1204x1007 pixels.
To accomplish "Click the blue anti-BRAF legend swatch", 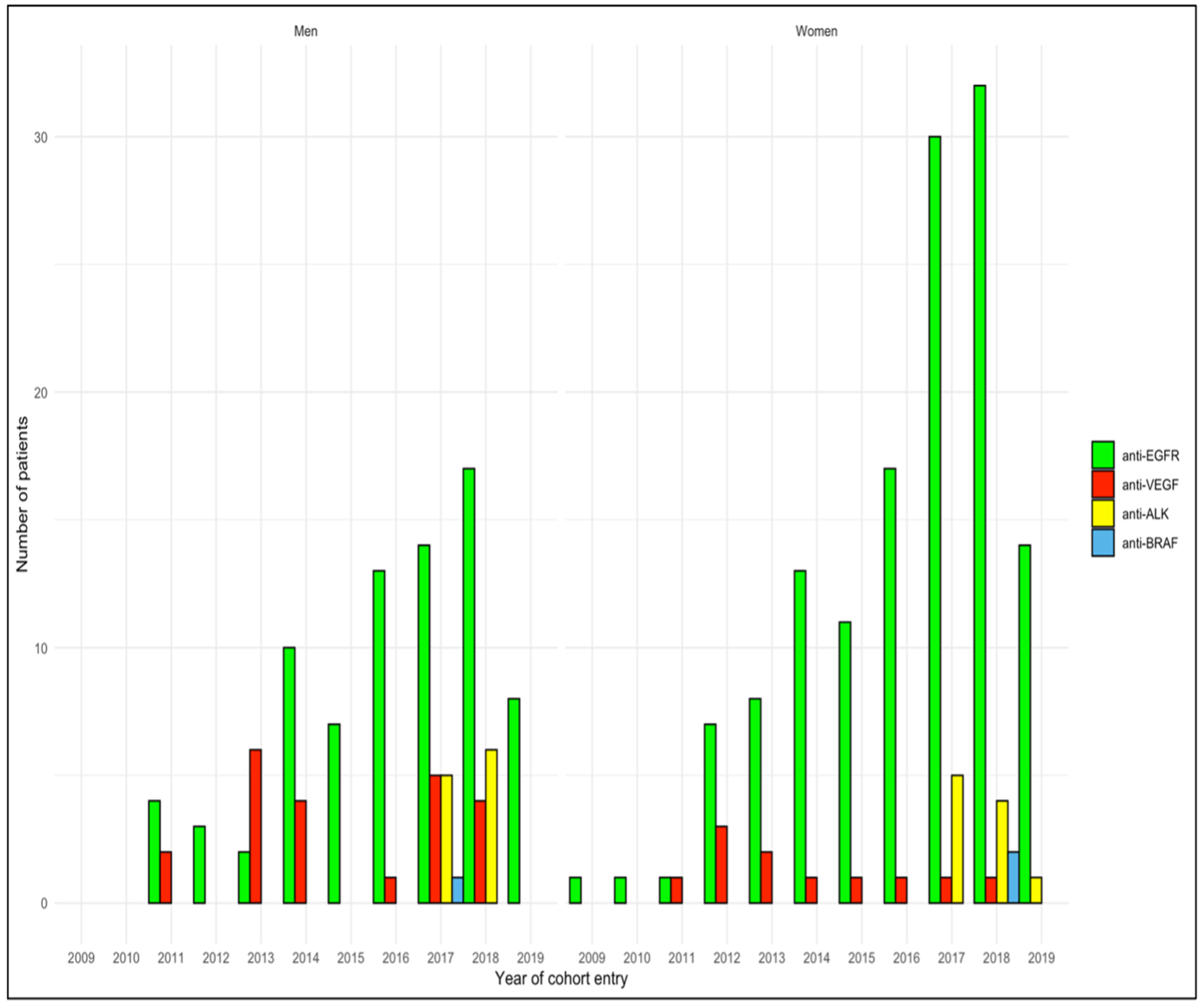I will point(1103,543).
